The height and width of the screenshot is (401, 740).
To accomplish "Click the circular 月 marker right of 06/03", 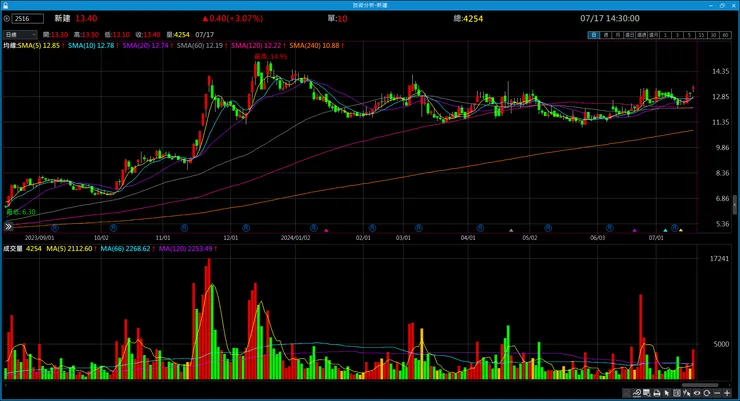I will [610, 228].
